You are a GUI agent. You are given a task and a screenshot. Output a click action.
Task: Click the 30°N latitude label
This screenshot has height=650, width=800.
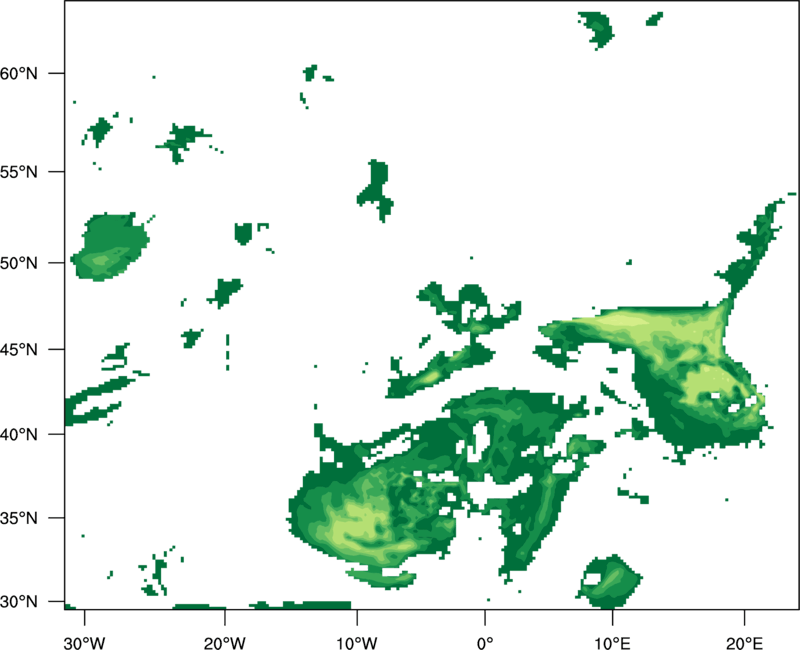[19, 602]
